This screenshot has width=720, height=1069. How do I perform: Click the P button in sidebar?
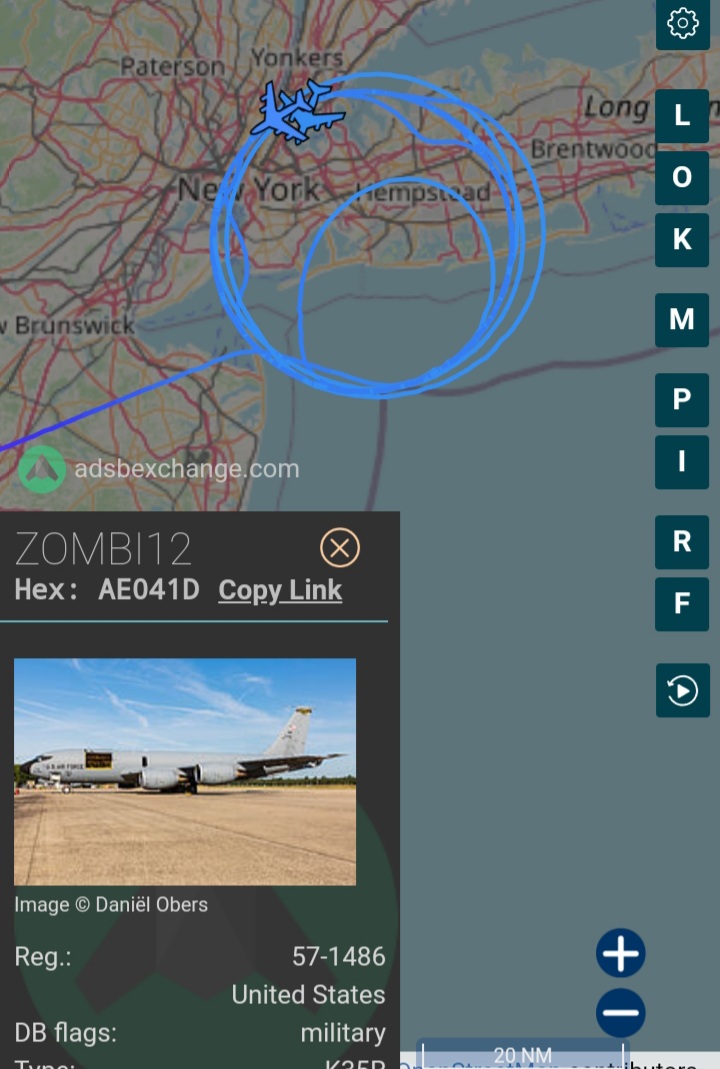pyautogui.click(x=682, y=400)
